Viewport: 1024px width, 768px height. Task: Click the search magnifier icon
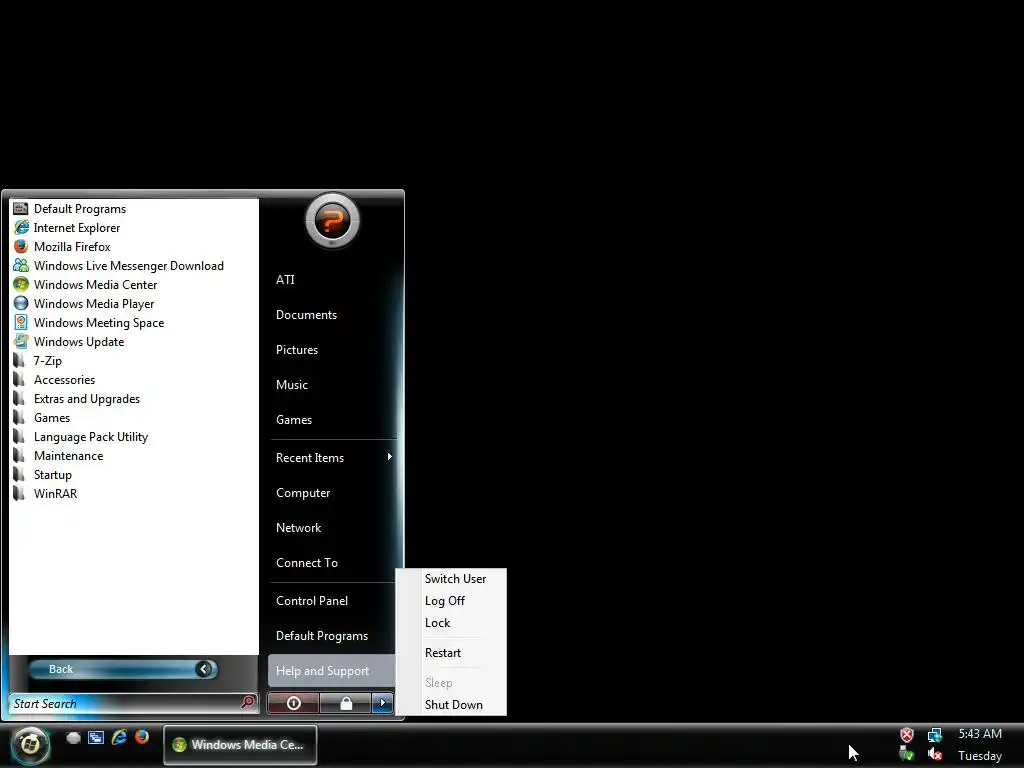[248, 702]
